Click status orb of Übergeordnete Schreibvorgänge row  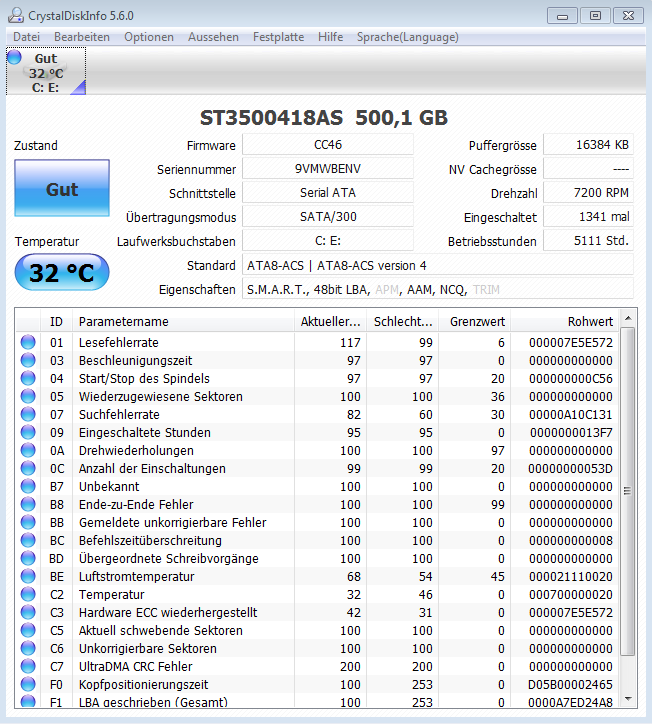(x=28, y=558)
